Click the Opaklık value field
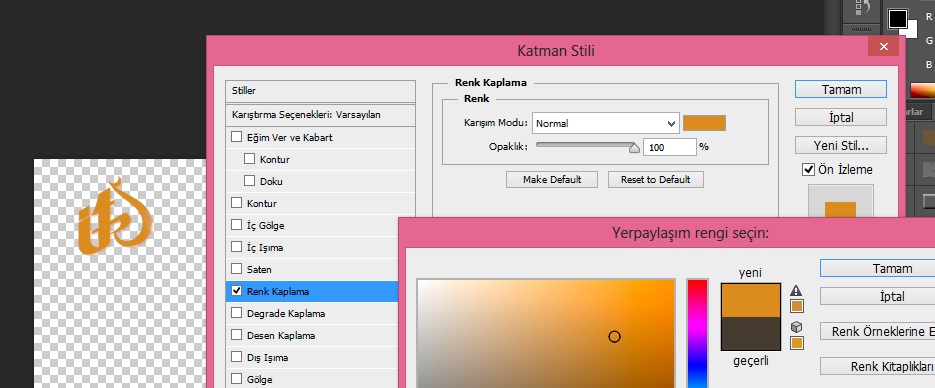The image size is (935, 388). [x=670, y=147]
